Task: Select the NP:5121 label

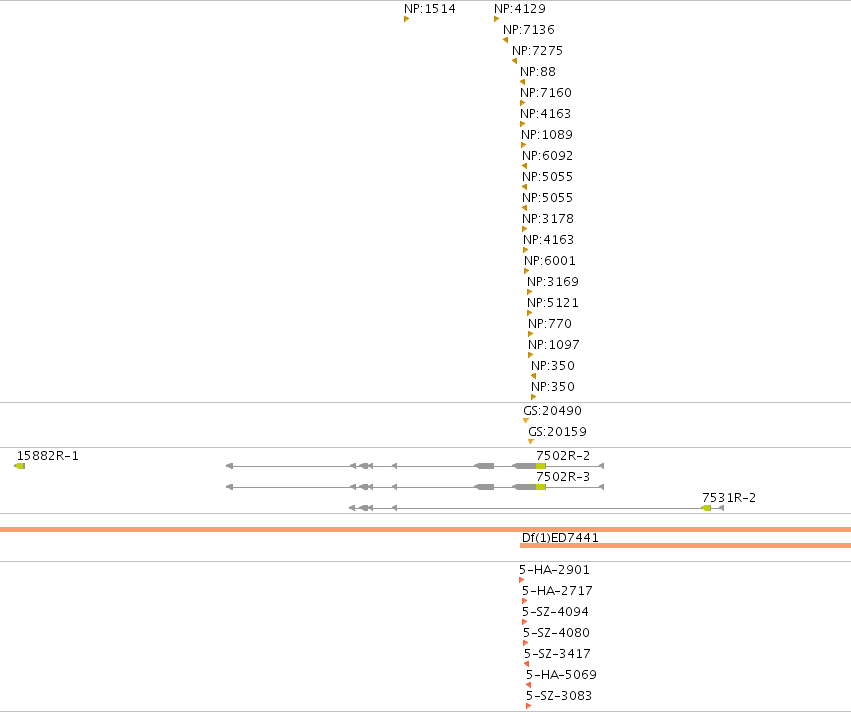Action: tap(553, 303)
